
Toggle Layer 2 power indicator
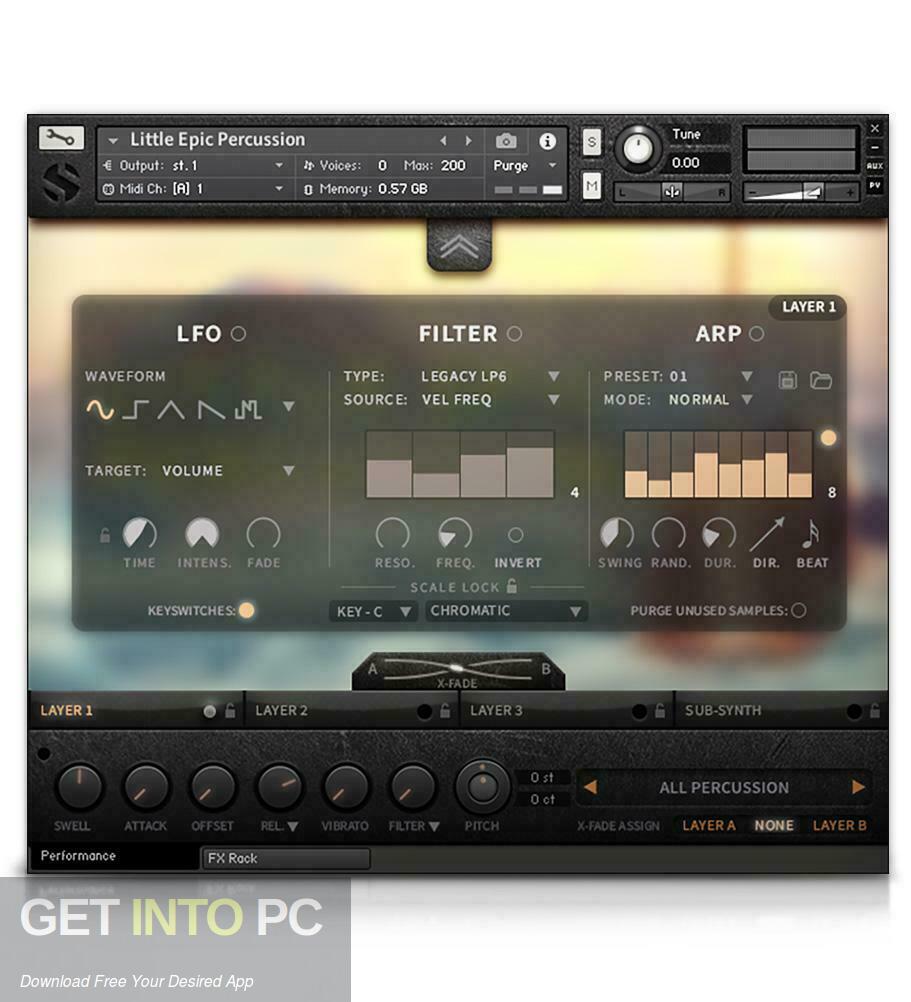(424, 711)
